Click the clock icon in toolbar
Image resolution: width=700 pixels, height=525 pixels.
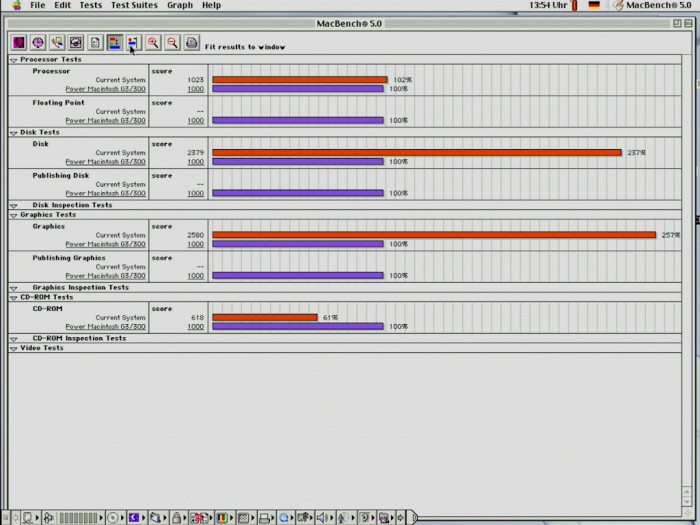pyautogui.click(x=38, y=43)
